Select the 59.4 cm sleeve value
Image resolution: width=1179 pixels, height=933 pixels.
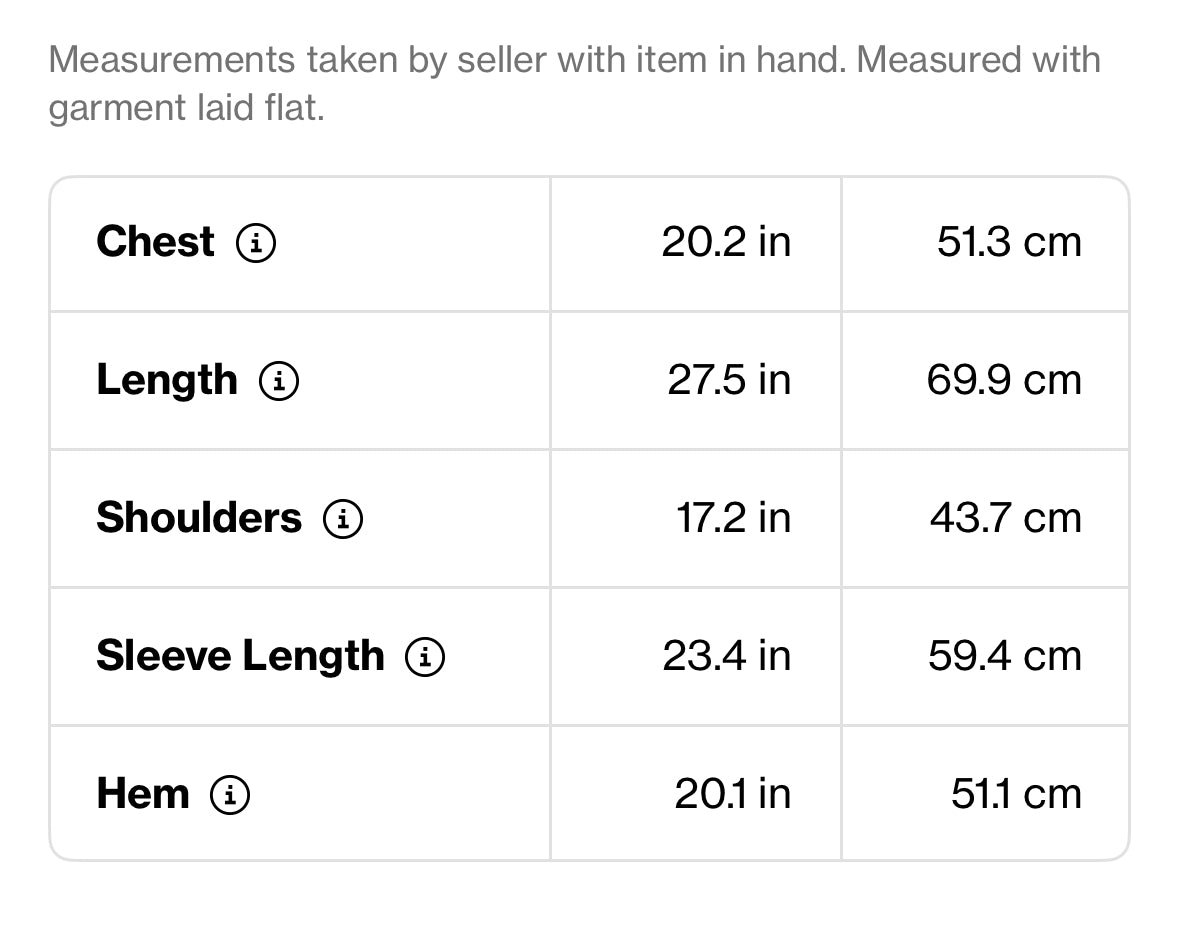click(1005, 656)
